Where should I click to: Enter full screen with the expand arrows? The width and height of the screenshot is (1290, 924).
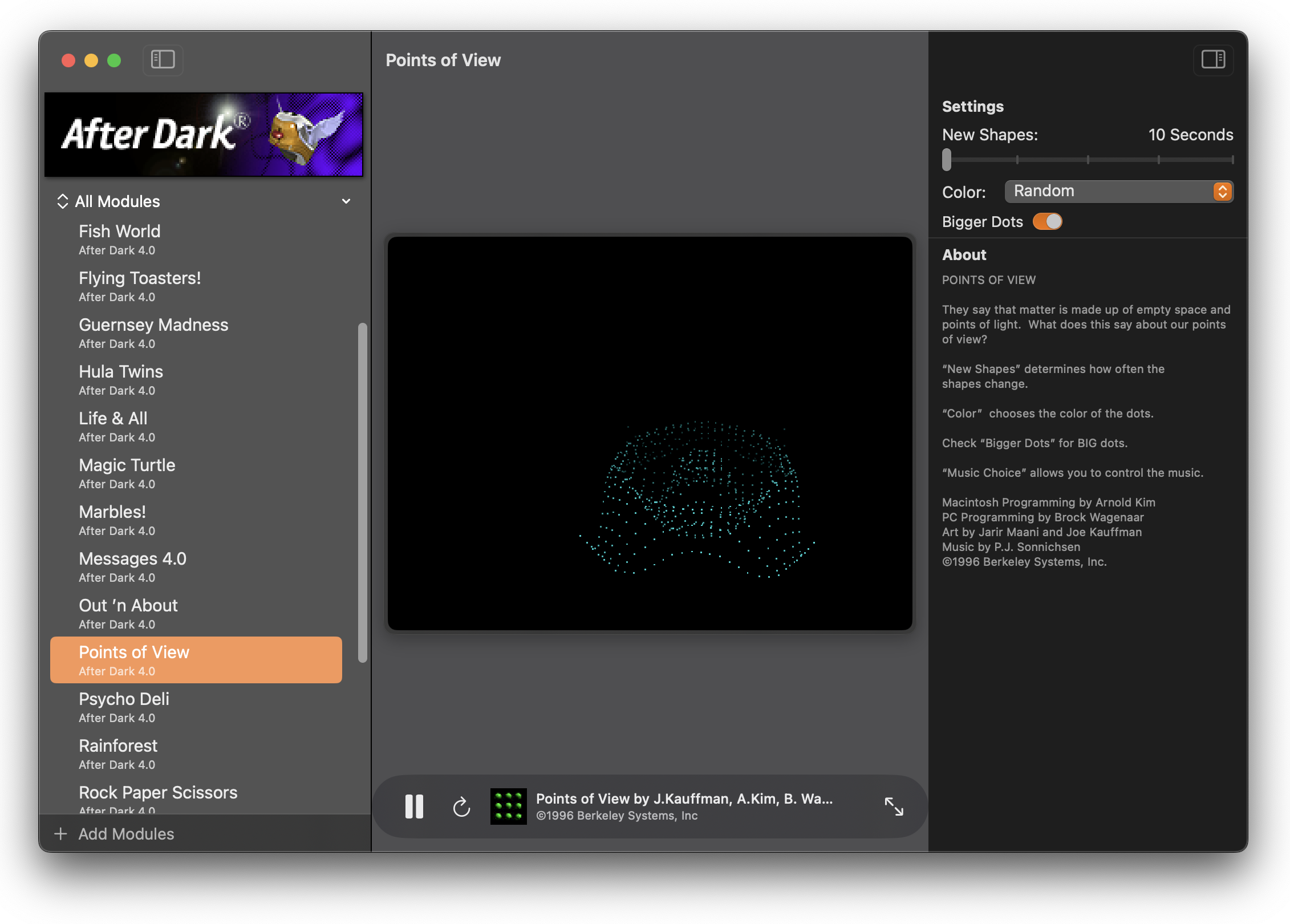(x=894, y=807)
